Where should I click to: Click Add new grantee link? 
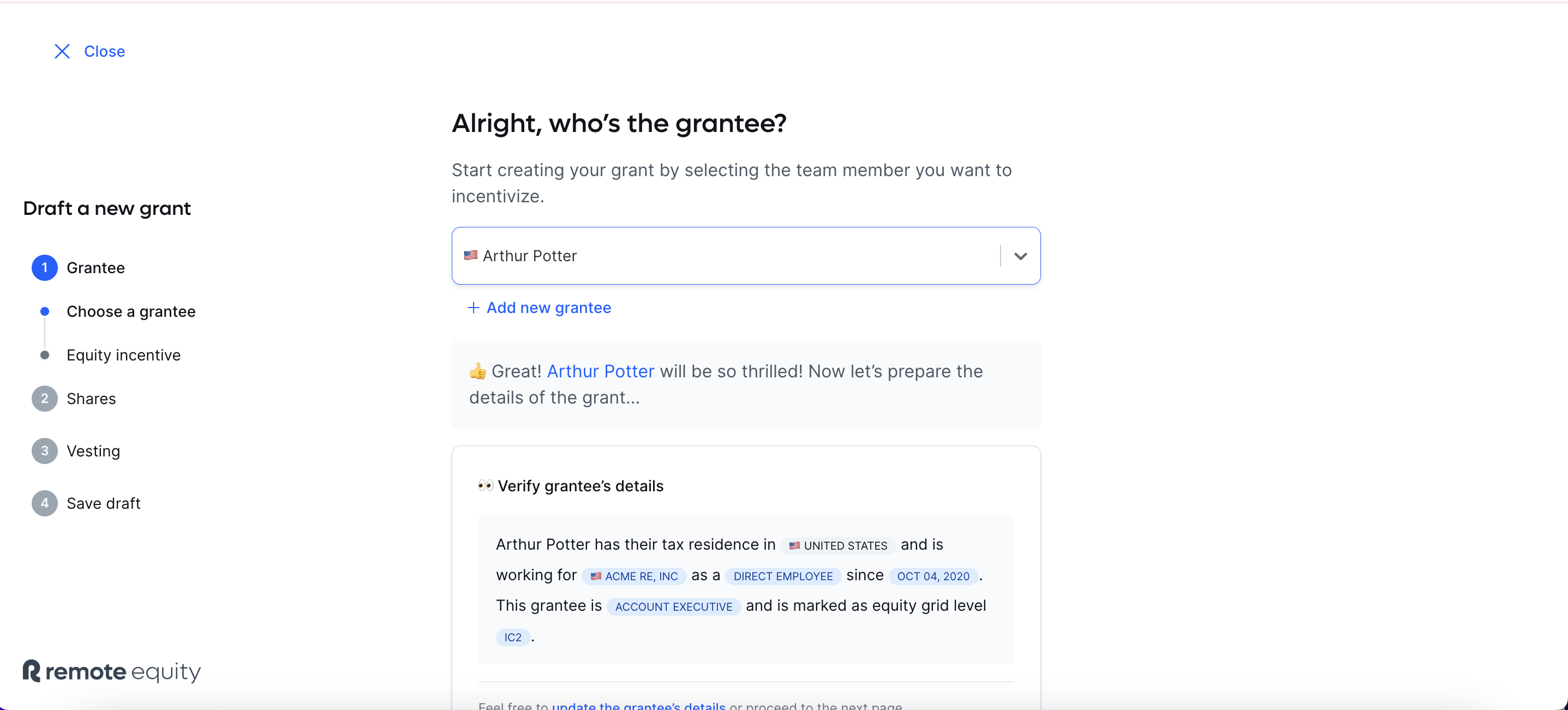click(548, 308)
